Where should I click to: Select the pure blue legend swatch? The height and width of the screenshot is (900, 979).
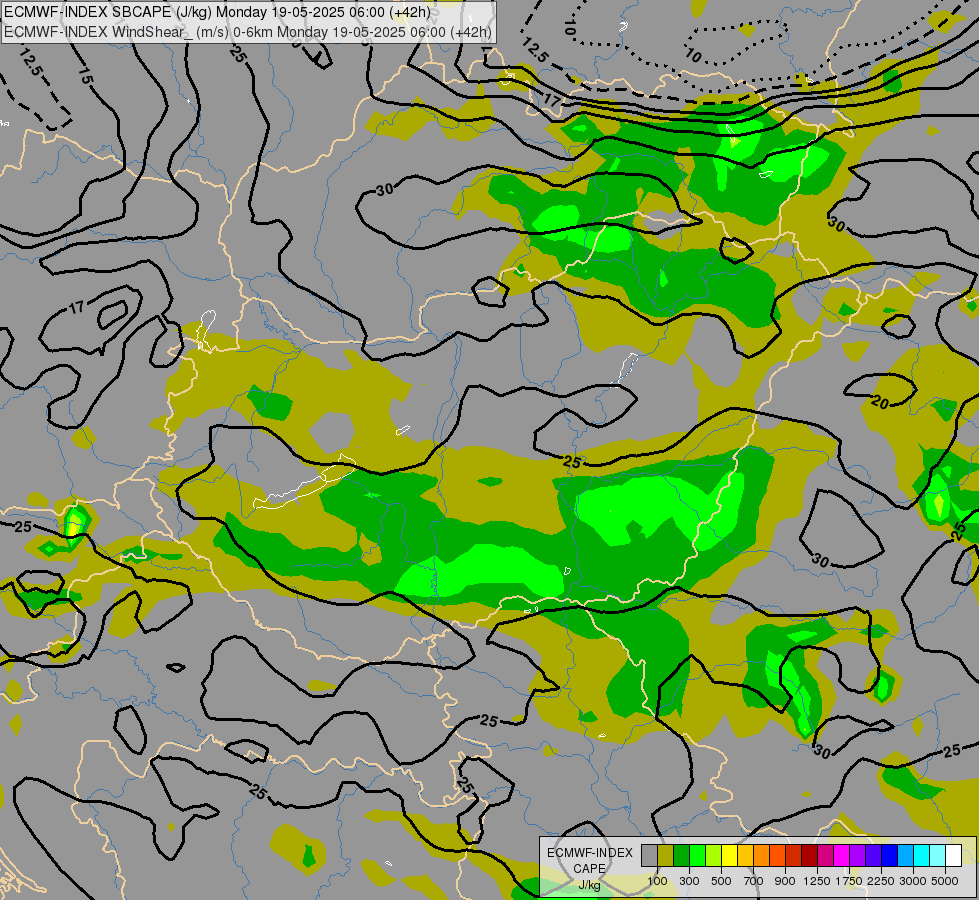(x=889, y=856)
